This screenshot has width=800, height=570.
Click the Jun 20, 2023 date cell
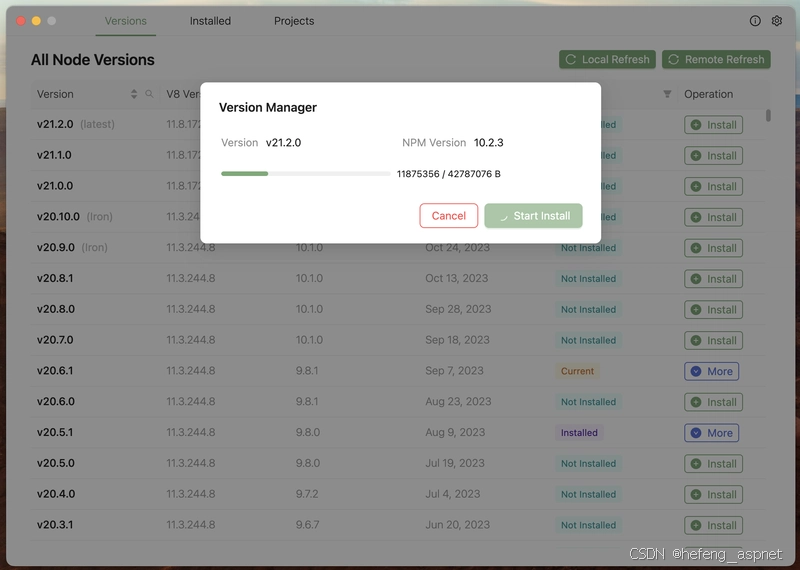tap(457, 525)
